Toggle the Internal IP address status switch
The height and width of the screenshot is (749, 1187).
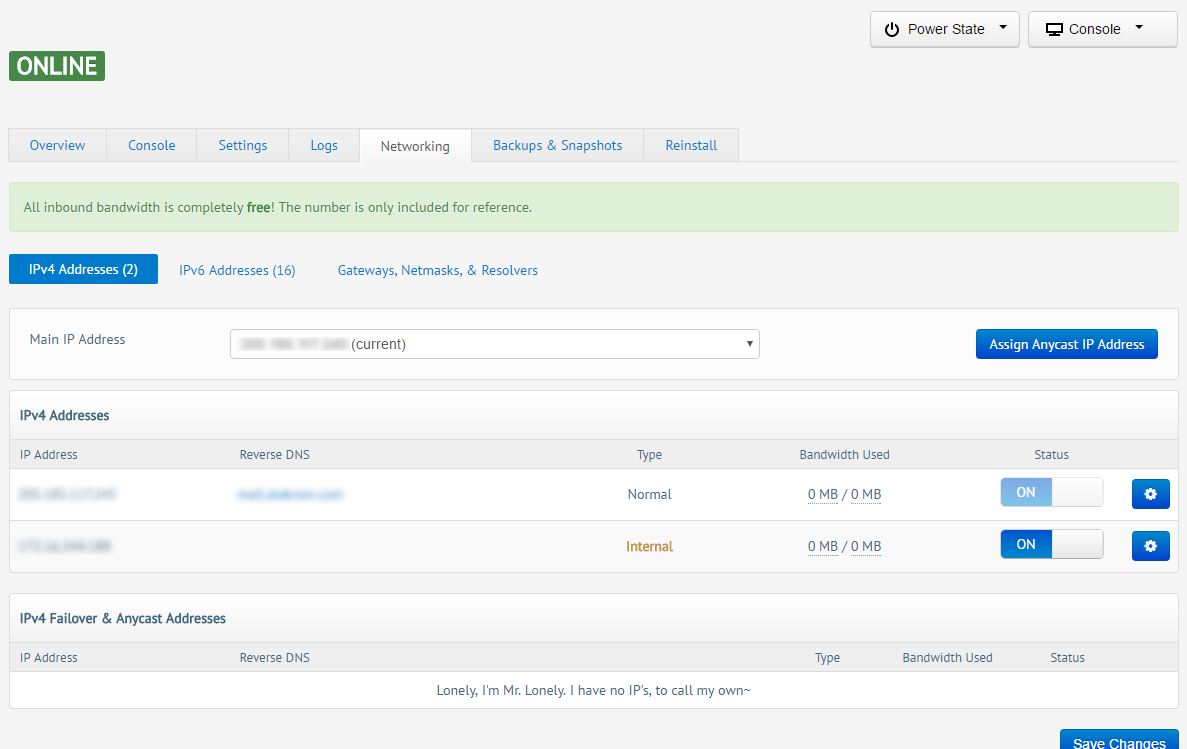1051,544
